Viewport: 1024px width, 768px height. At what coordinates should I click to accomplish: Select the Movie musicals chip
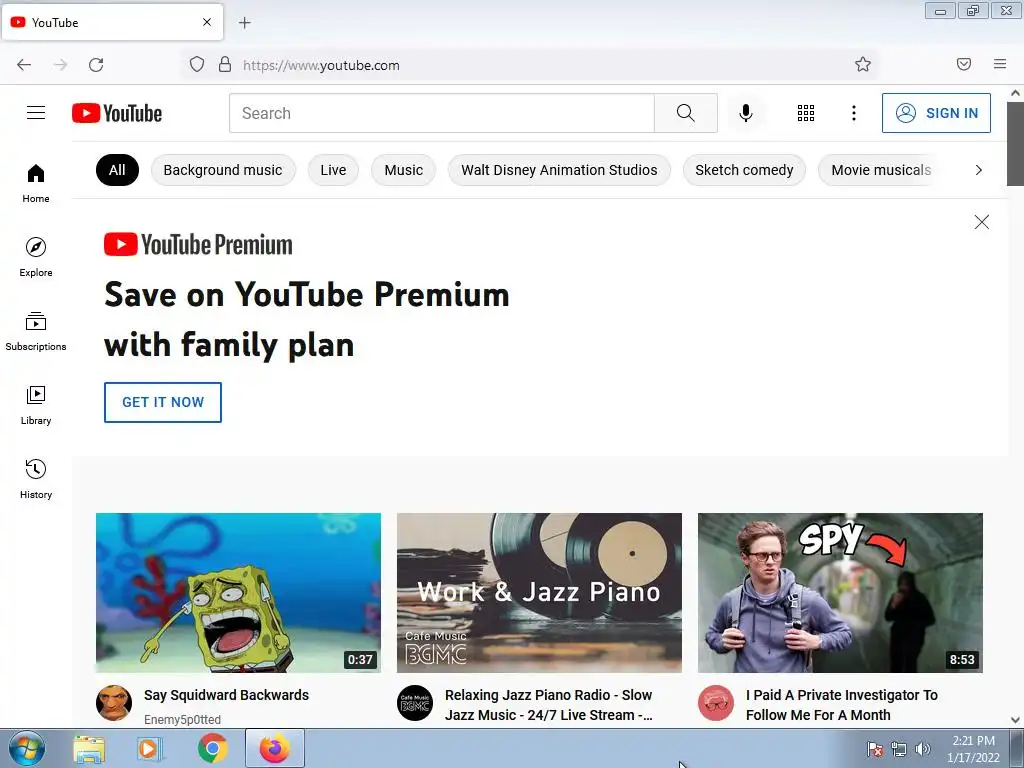(x=880, y=170)
